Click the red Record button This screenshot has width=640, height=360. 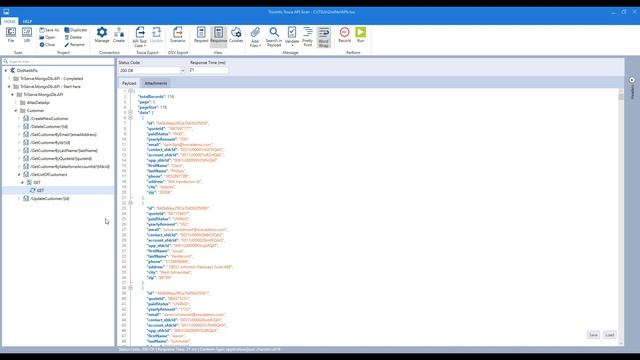tap(344, 35)
